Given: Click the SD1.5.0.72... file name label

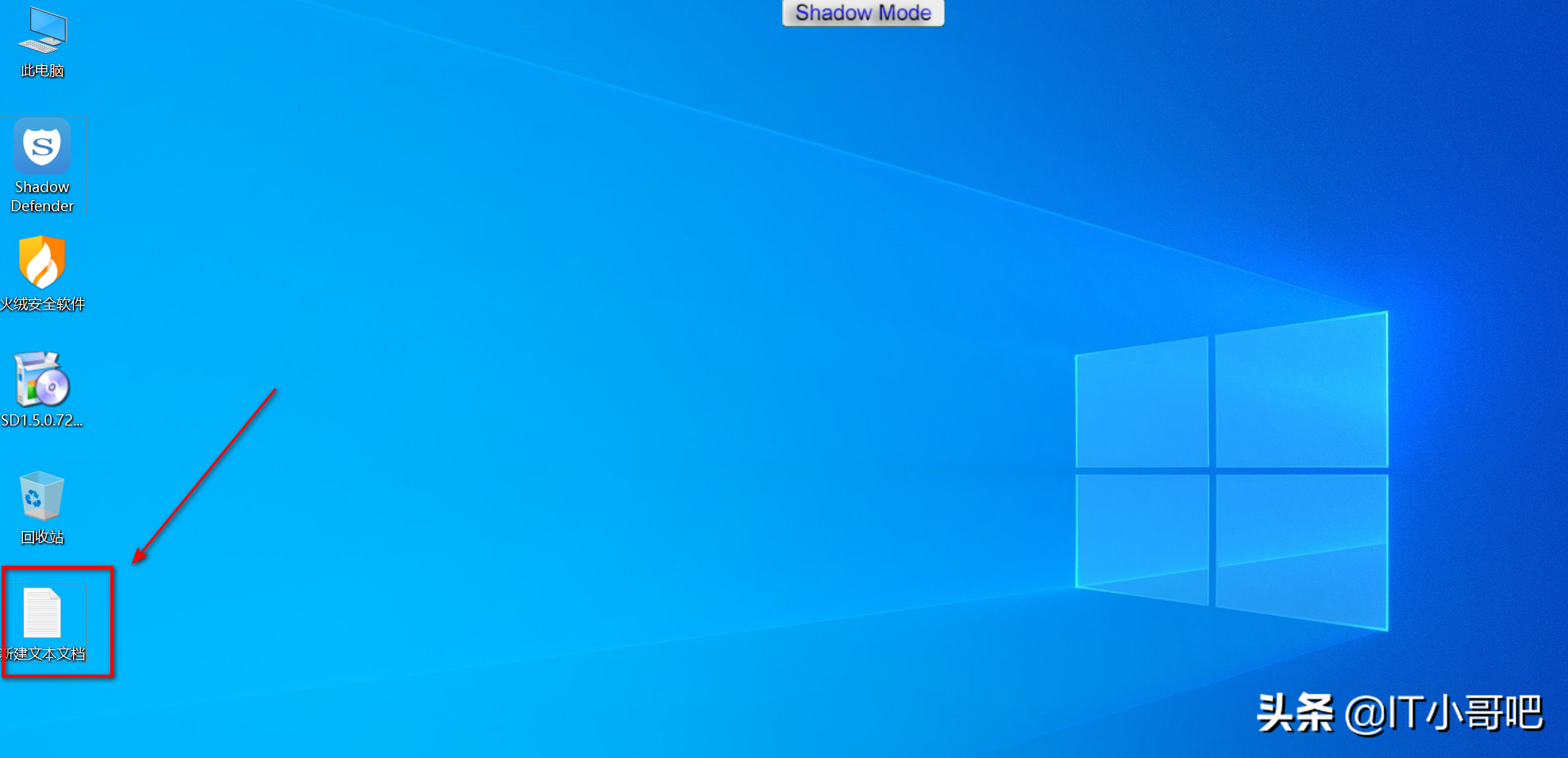Looking at the screenshot, I should point(42,421).
